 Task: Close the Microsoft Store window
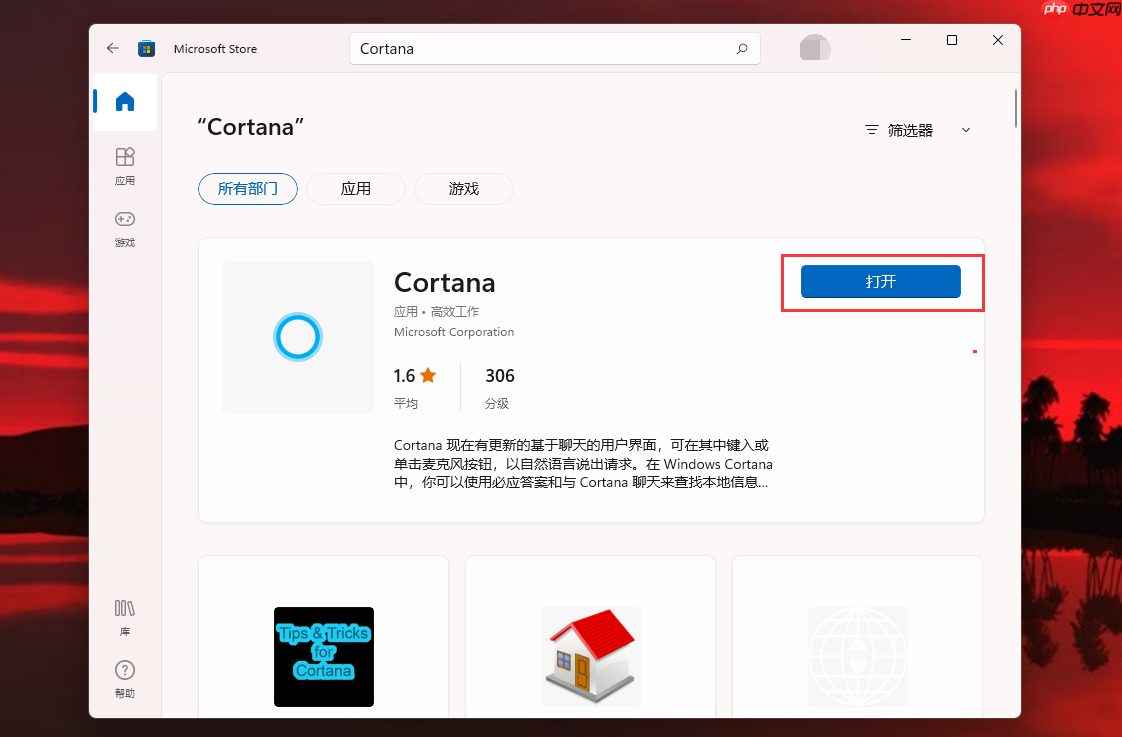point(997,40)
